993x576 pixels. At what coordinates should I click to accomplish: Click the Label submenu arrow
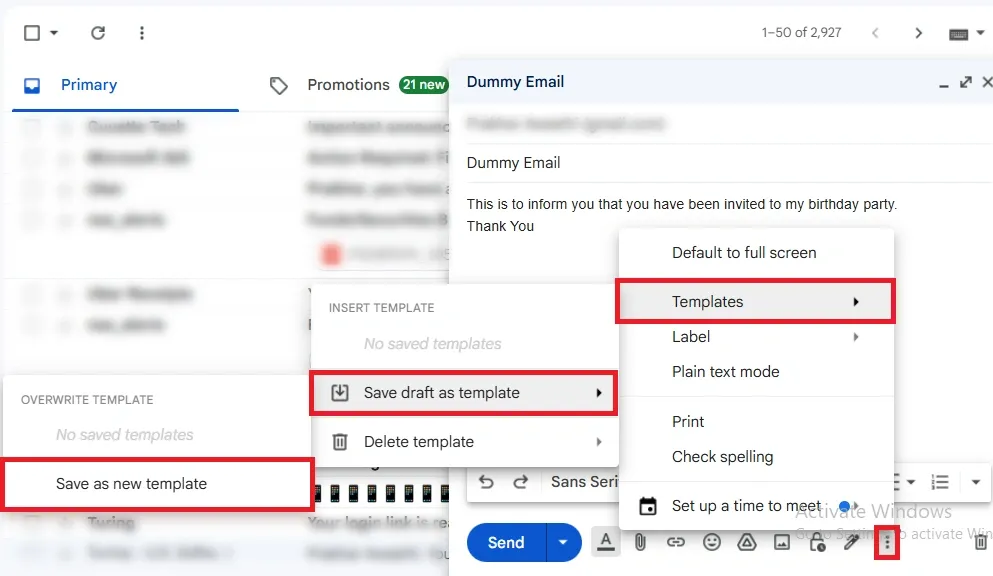click(856, 337)
